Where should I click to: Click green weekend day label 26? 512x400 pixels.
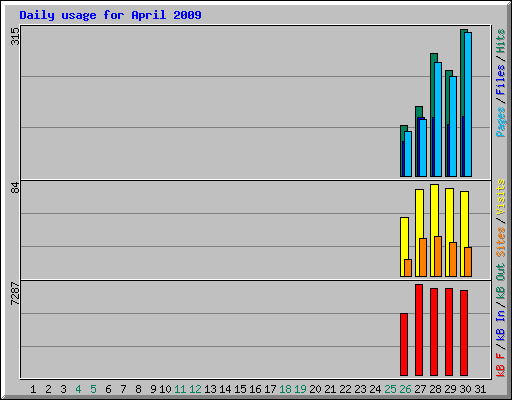tap(405, 389)
